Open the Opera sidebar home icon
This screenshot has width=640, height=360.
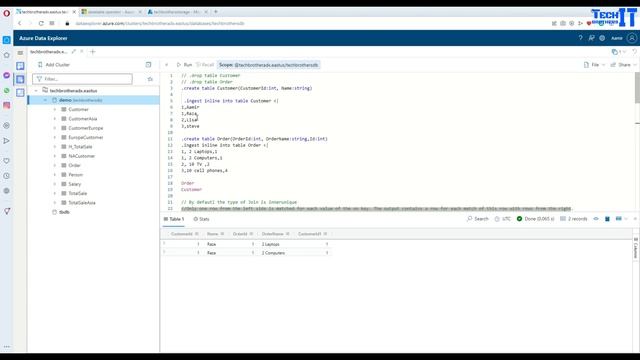pos(7,55)
